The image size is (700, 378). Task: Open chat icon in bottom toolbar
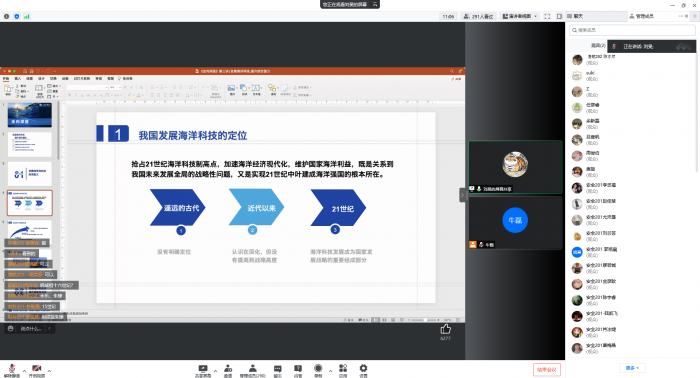[278, 369]
